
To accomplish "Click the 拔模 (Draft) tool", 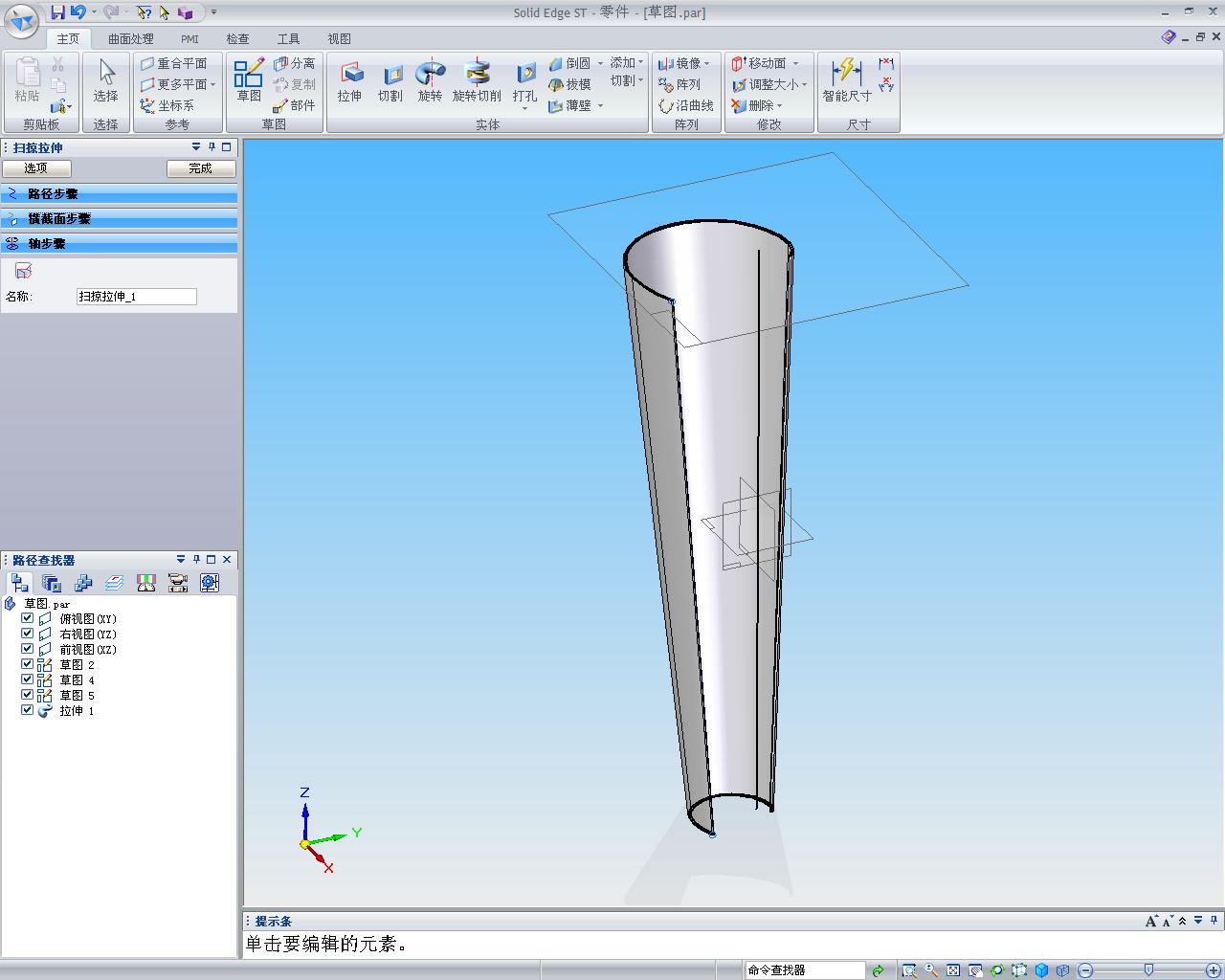I will pyautogui.click(x=570, y=84).
